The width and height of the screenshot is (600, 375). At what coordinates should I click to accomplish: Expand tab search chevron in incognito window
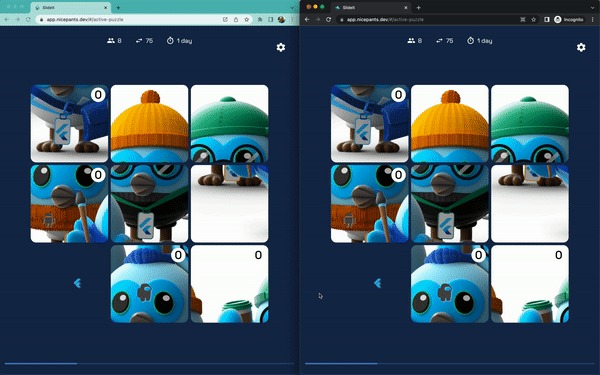coord(593,7)
